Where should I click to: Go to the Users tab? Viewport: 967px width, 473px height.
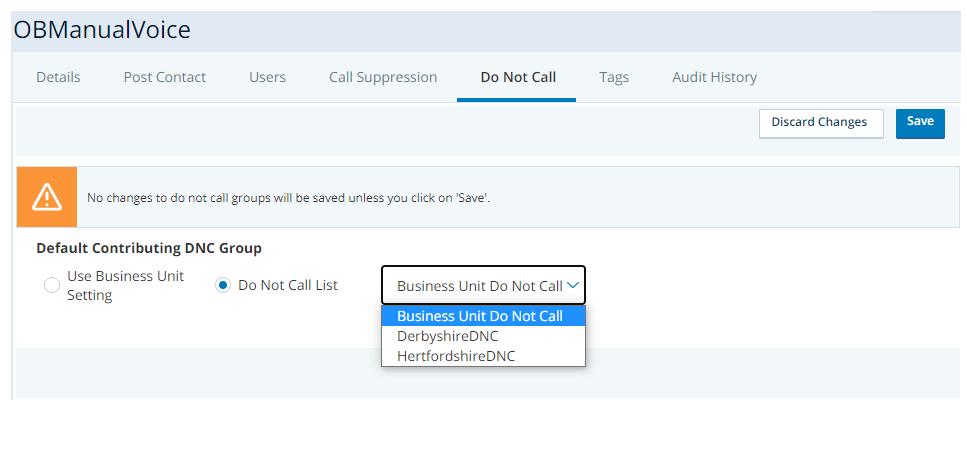click(x=267, y=77)
